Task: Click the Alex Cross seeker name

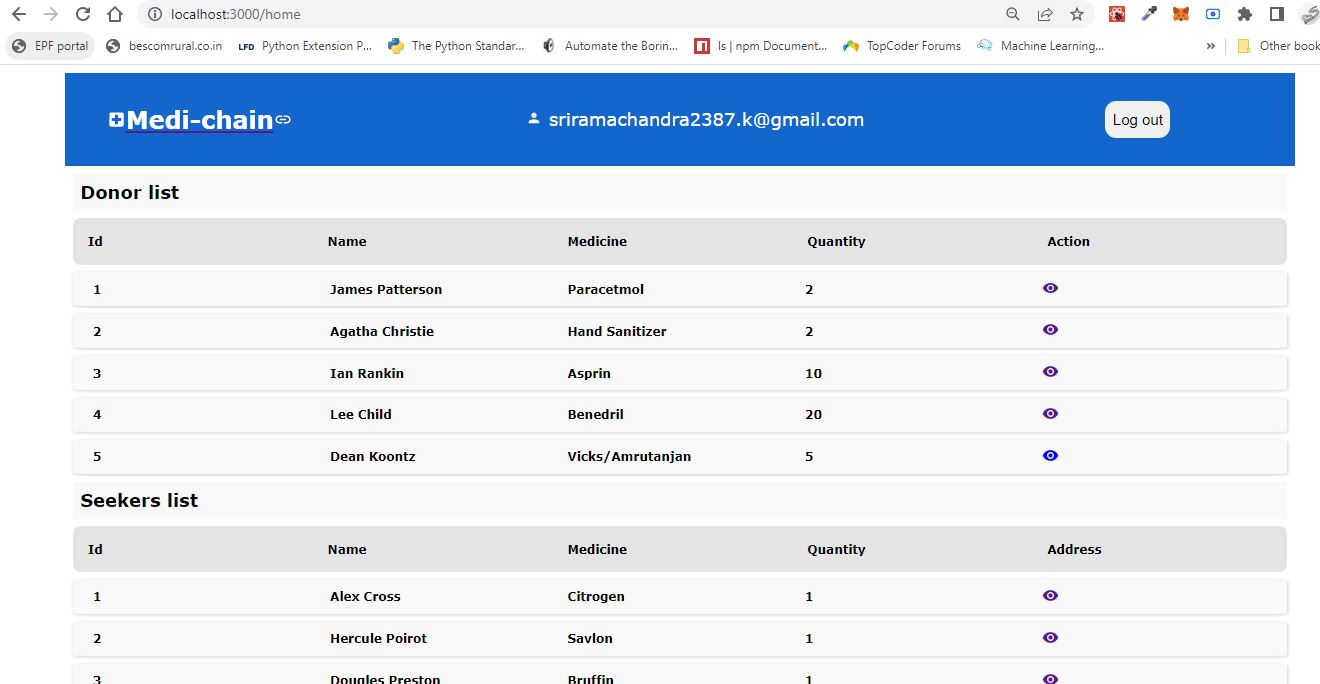Action: [365, 597]
